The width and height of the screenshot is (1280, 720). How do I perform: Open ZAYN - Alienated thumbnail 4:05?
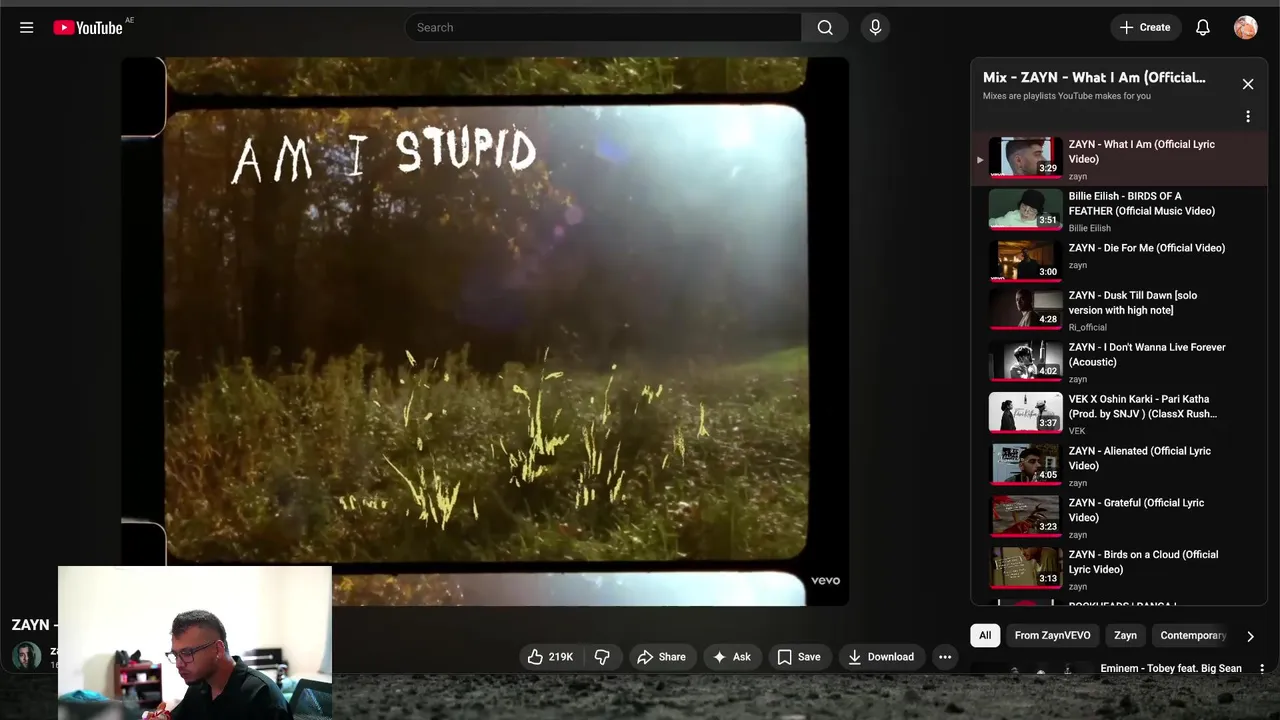click(1025, 464)
